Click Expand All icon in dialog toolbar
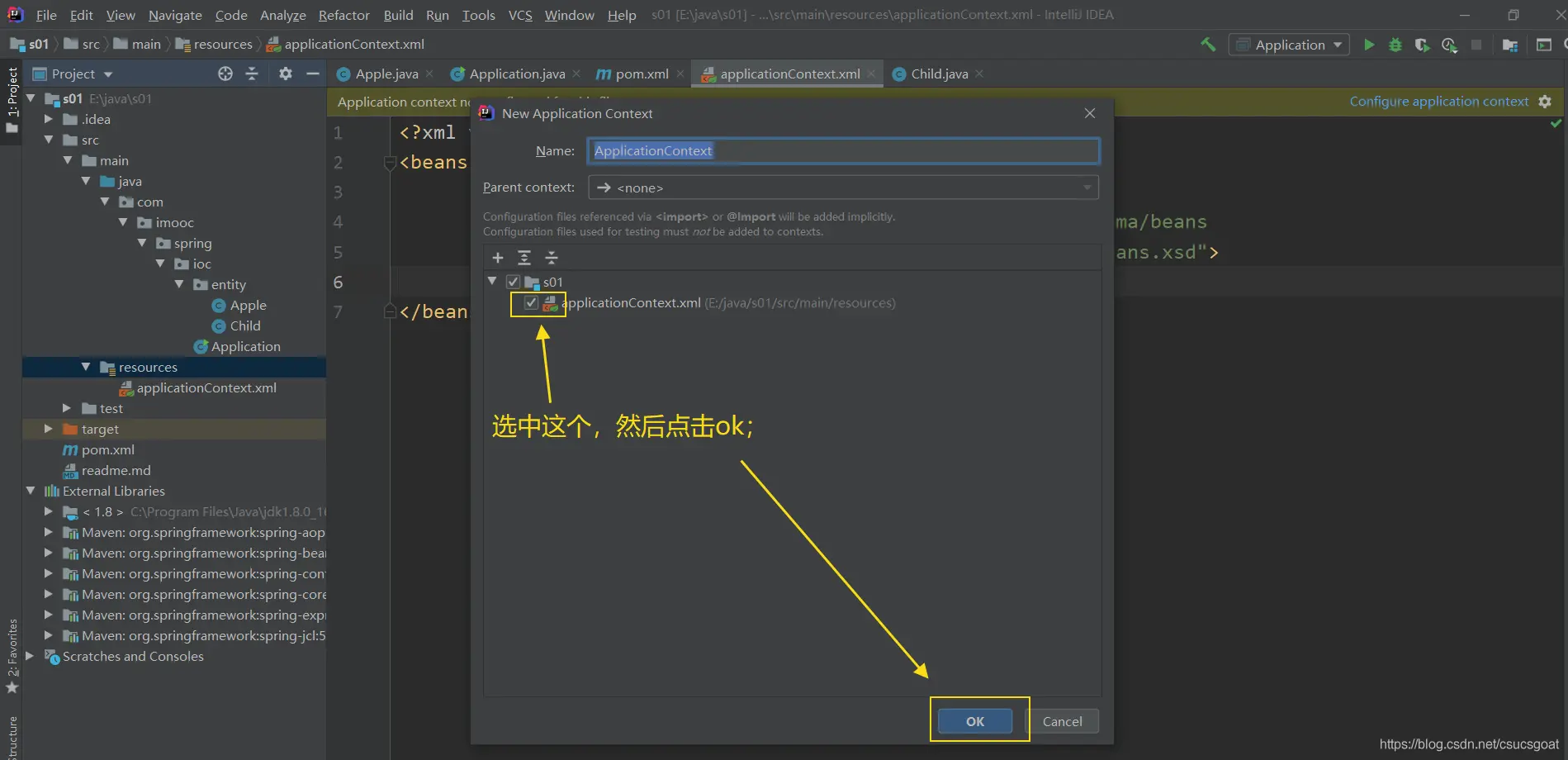 pyautogui.click(x=524, y=258)
